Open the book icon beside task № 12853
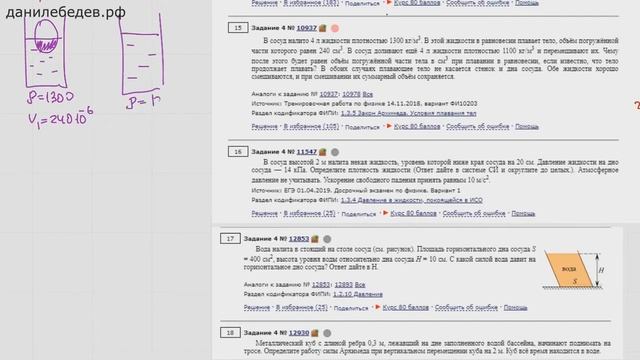The width and height of the screenshot is (640, 360). click(315, 239)
